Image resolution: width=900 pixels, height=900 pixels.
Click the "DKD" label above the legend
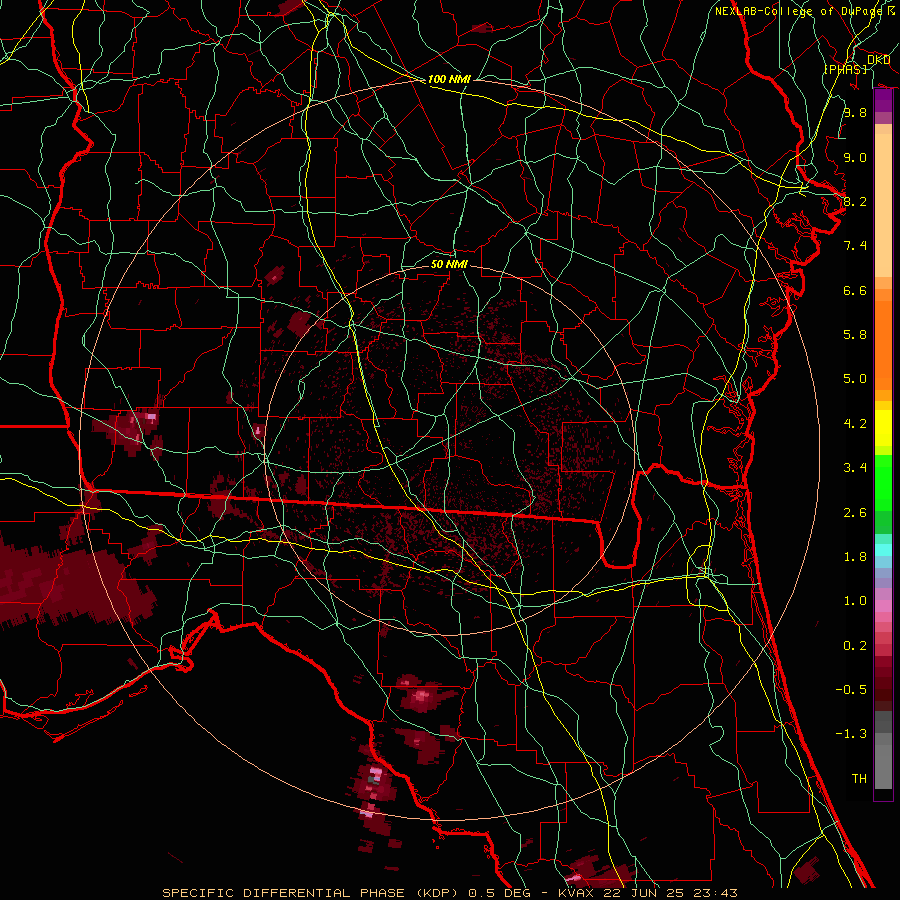pyautogui.click(x=878, y=60)
